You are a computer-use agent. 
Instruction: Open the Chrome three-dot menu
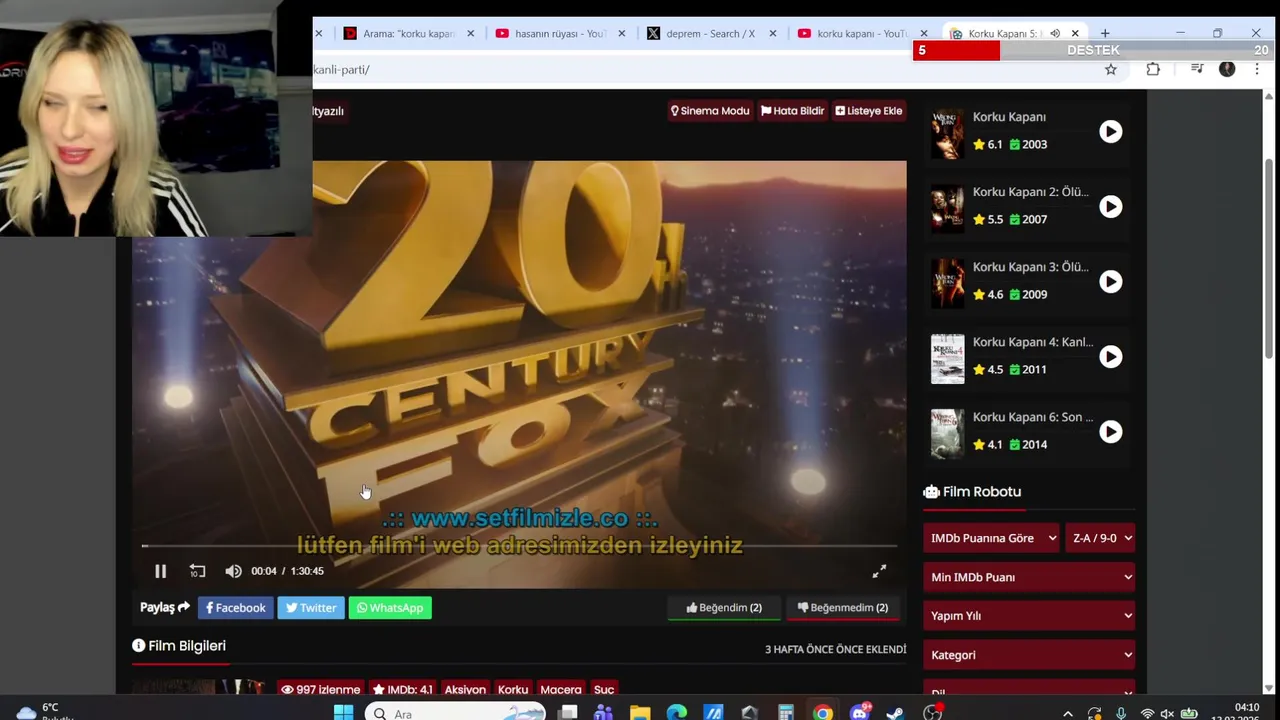coord(1257,69)
